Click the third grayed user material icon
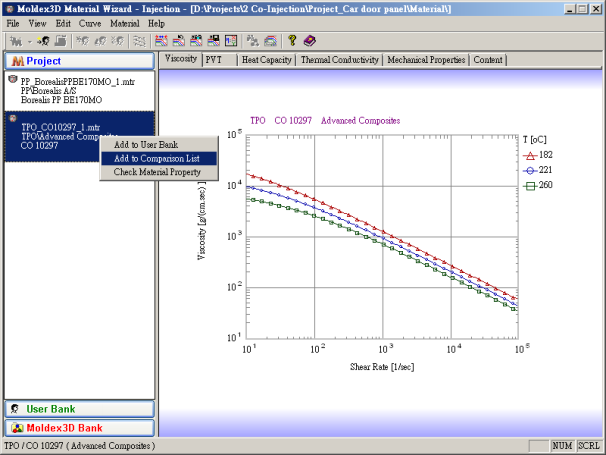The height and width of the screenshot is (455, 606). pos(118,41)
